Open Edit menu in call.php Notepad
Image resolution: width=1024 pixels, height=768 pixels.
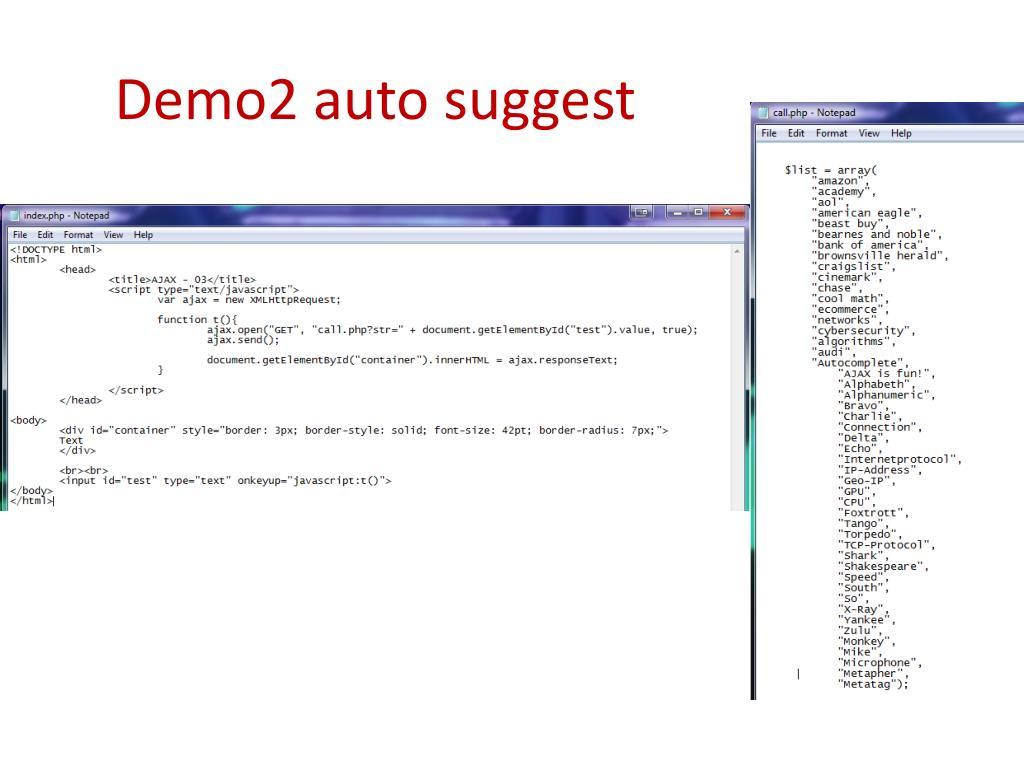pyautogui.click(x=796, y=133)
